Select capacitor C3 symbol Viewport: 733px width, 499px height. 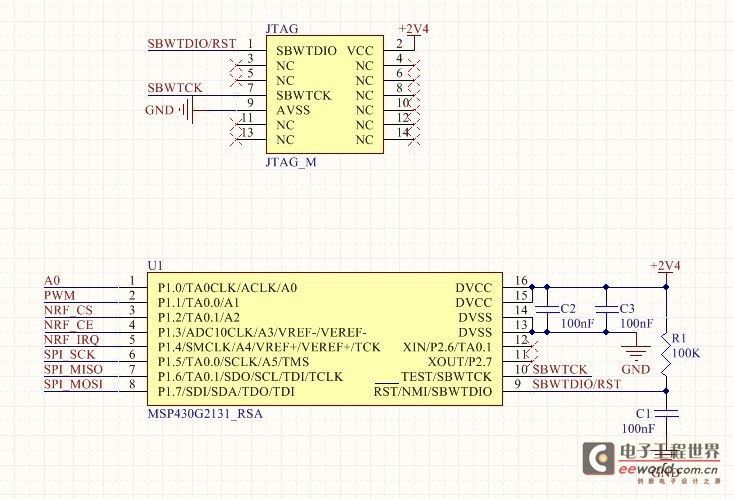pyautogui.click(x=606, y=309)
